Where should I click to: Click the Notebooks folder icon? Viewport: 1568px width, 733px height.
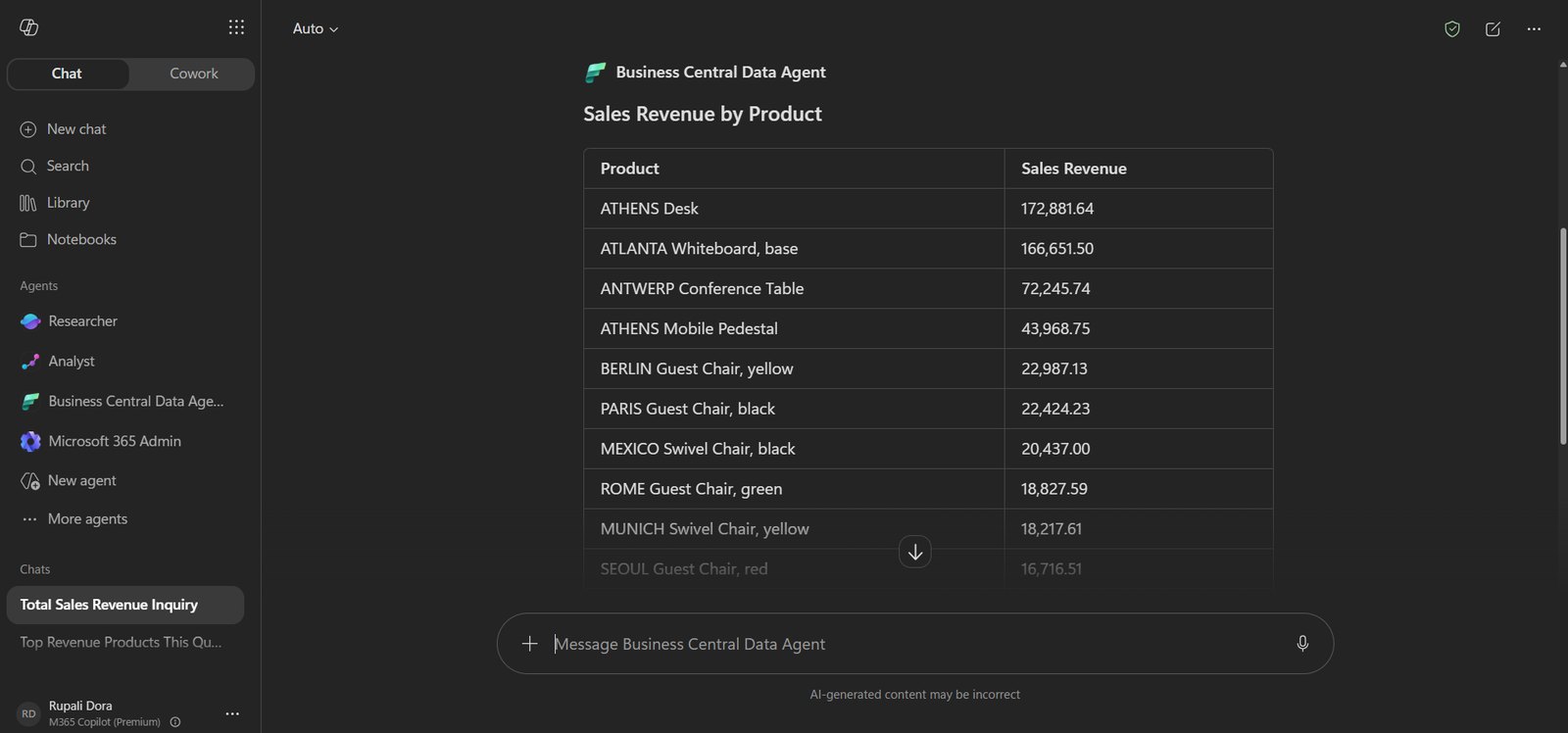28,240
